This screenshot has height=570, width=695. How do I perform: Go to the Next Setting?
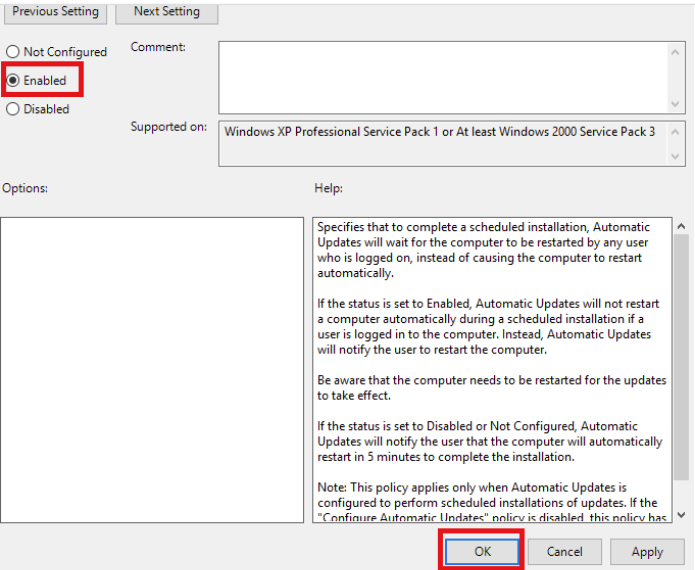[x=167, y=12]
